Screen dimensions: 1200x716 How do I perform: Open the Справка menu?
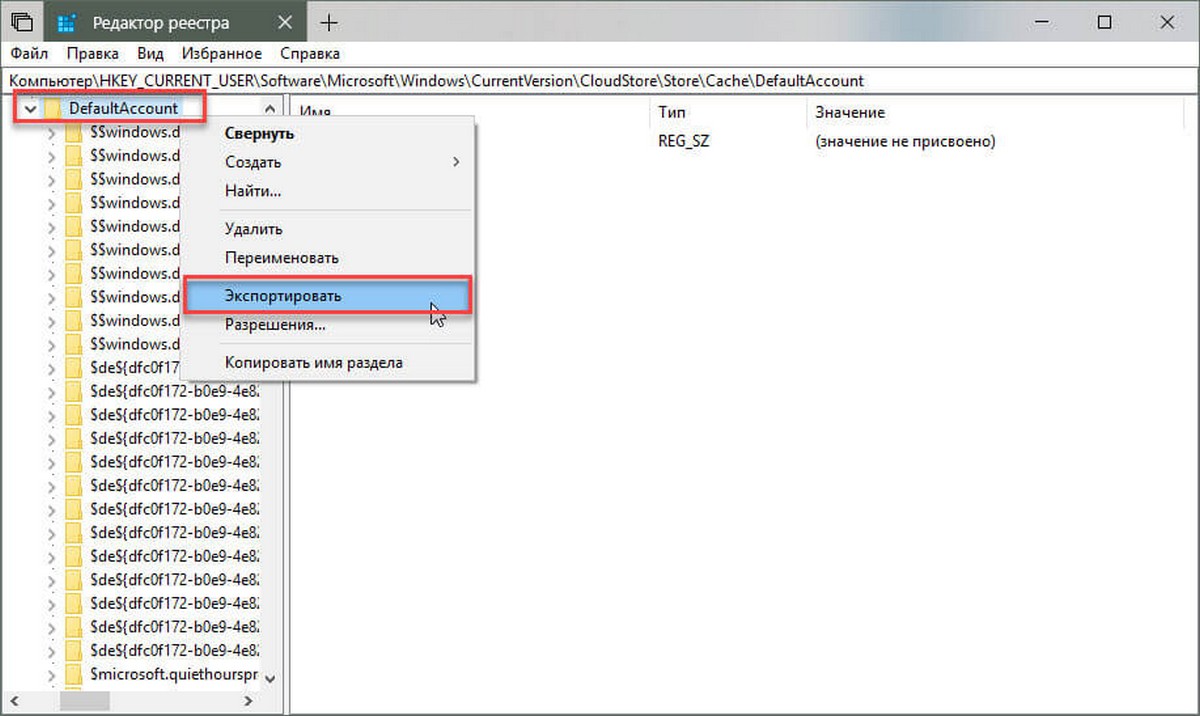[309, 53]
